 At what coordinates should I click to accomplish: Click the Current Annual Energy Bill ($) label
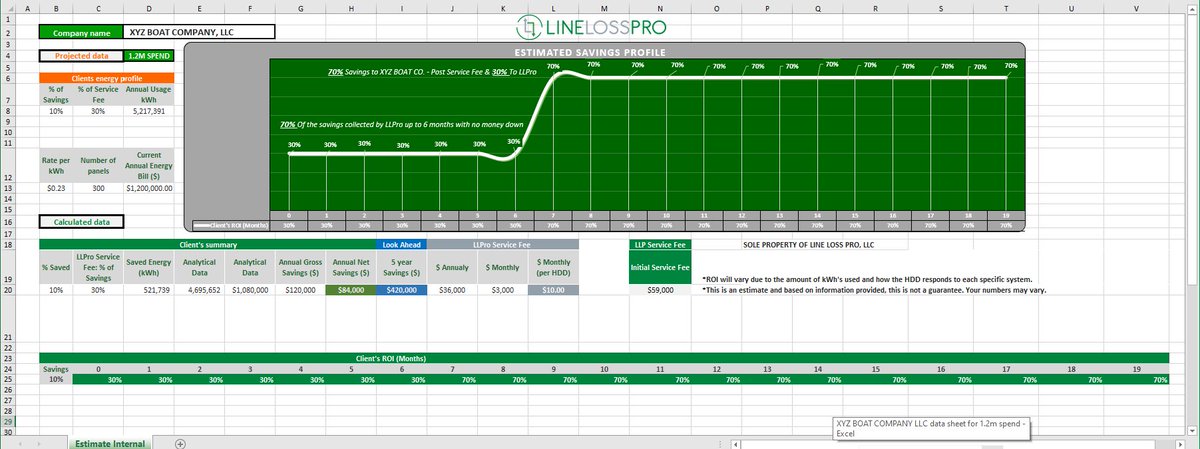point(149,165)
